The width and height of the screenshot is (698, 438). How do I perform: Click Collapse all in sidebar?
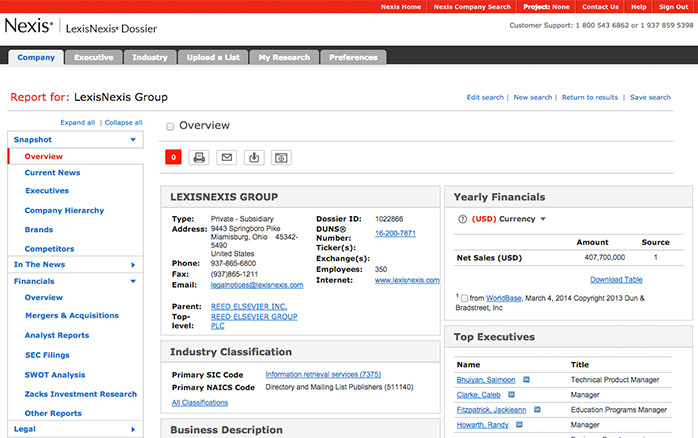pyautogui.click(x=123, y=122)
